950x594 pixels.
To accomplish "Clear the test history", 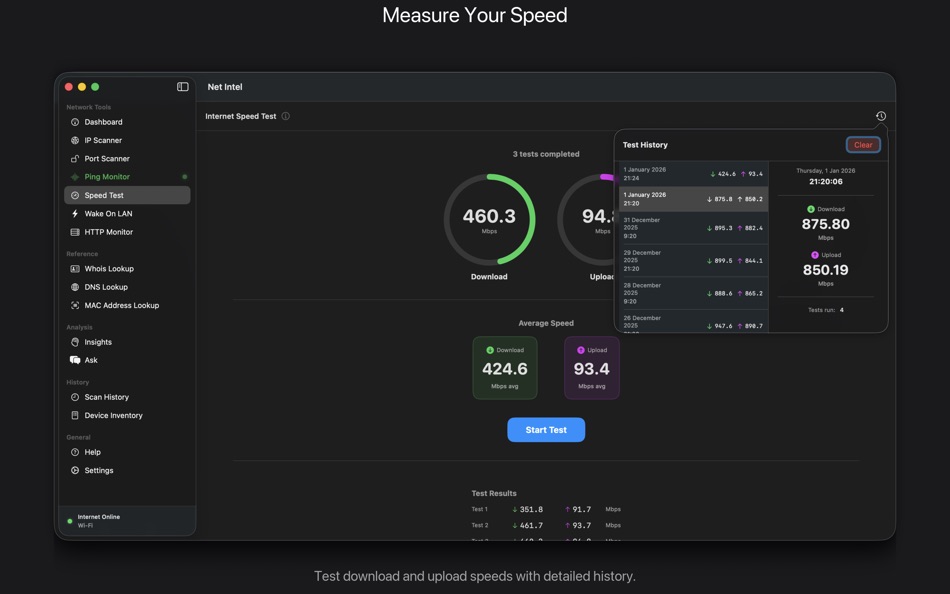I will point(862,144).
